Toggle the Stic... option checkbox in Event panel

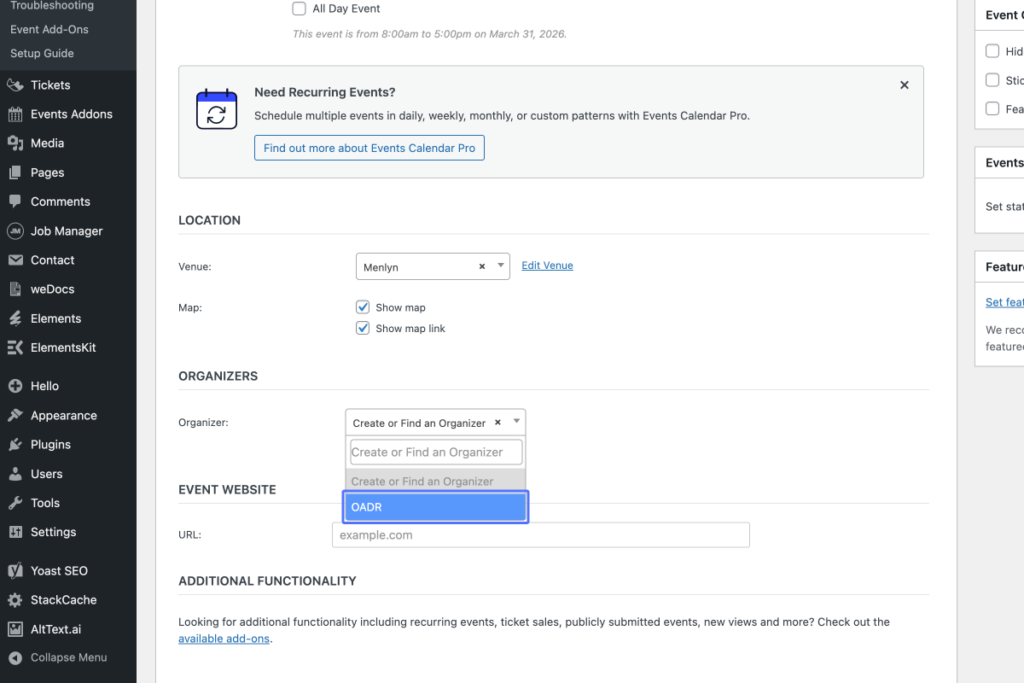(992, 80)
